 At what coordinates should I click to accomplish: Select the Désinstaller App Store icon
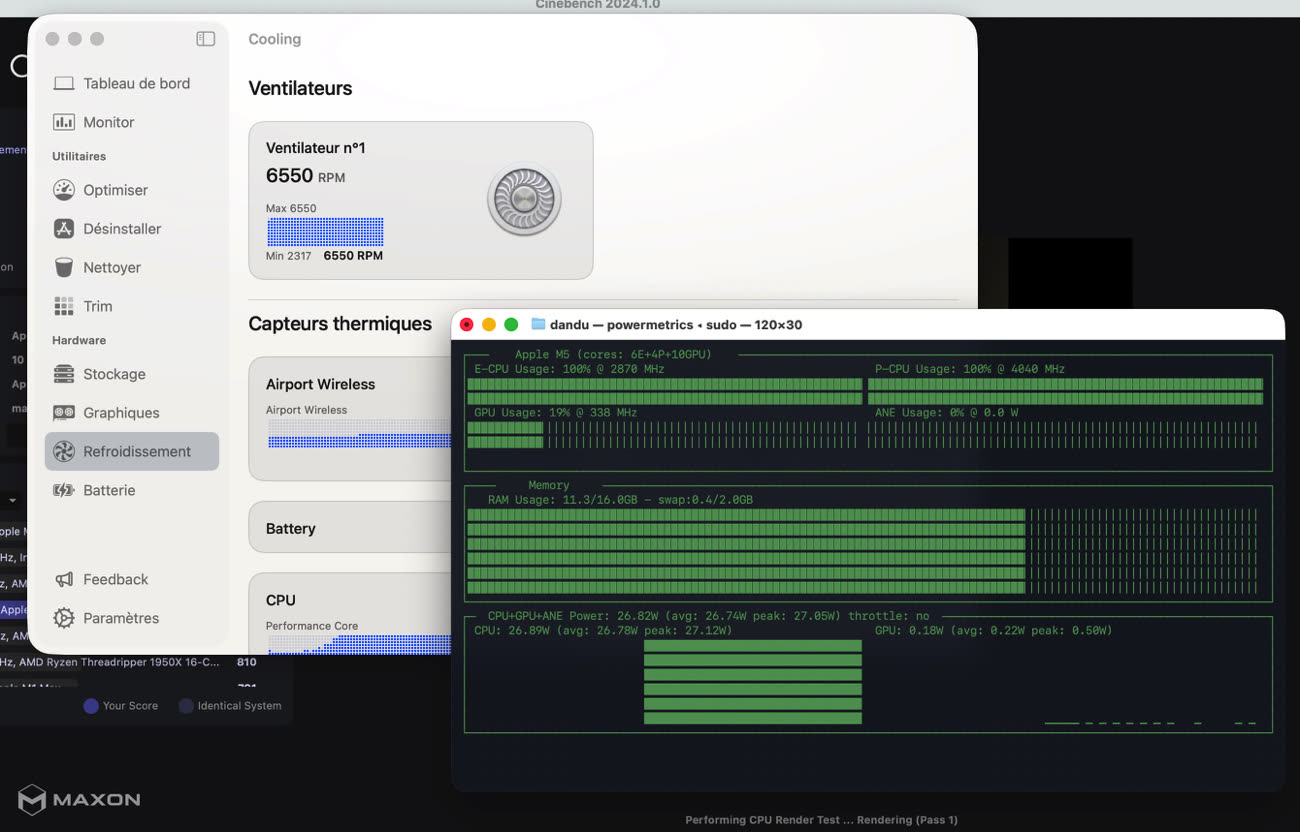pyautogui.click(x=62, y=228)
